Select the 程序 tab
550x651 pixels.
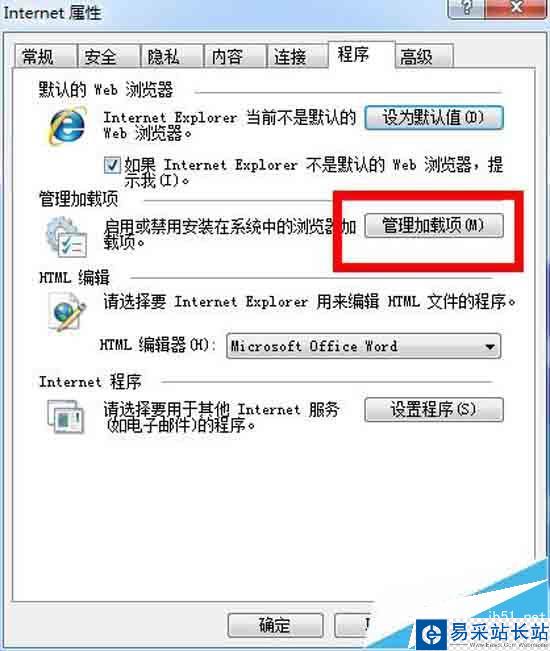[361, 55]
